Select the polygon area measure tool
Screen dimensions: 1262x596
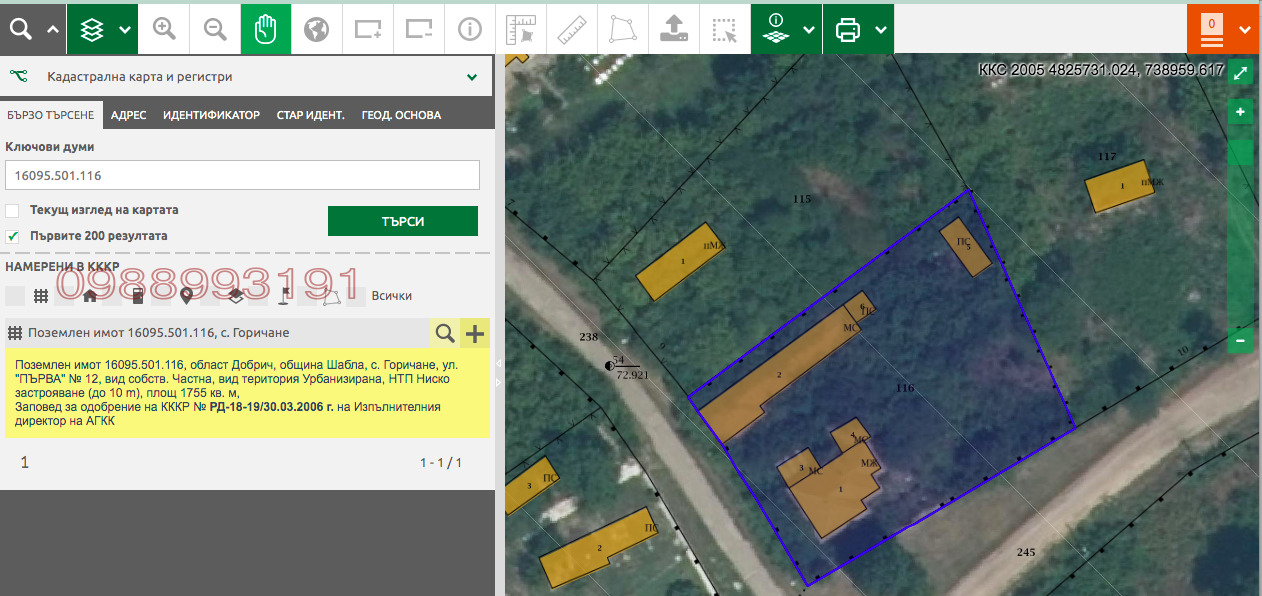[622, 29]
